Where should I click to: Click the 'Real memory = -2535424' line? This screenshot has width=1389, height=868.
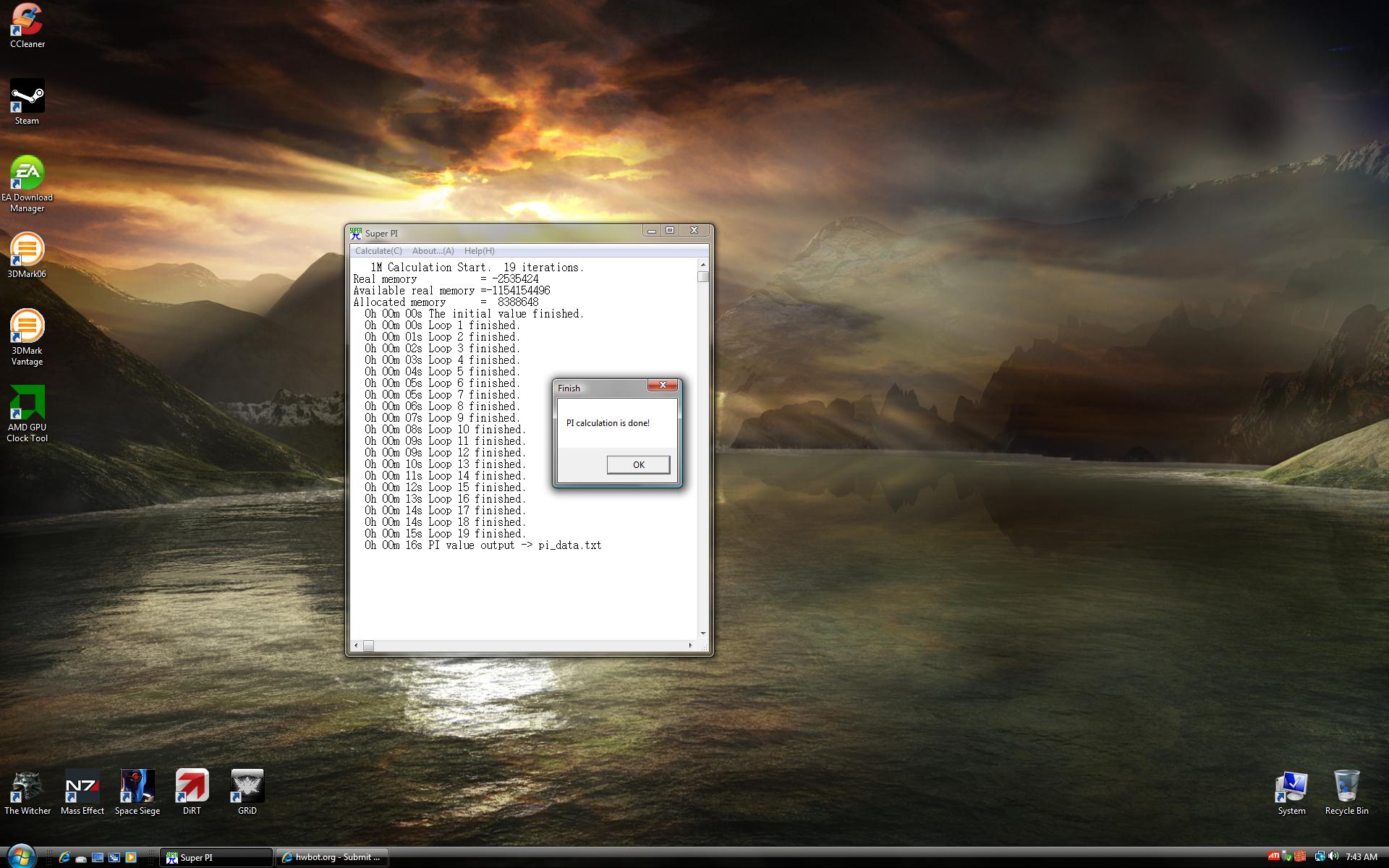click(446, 279)
